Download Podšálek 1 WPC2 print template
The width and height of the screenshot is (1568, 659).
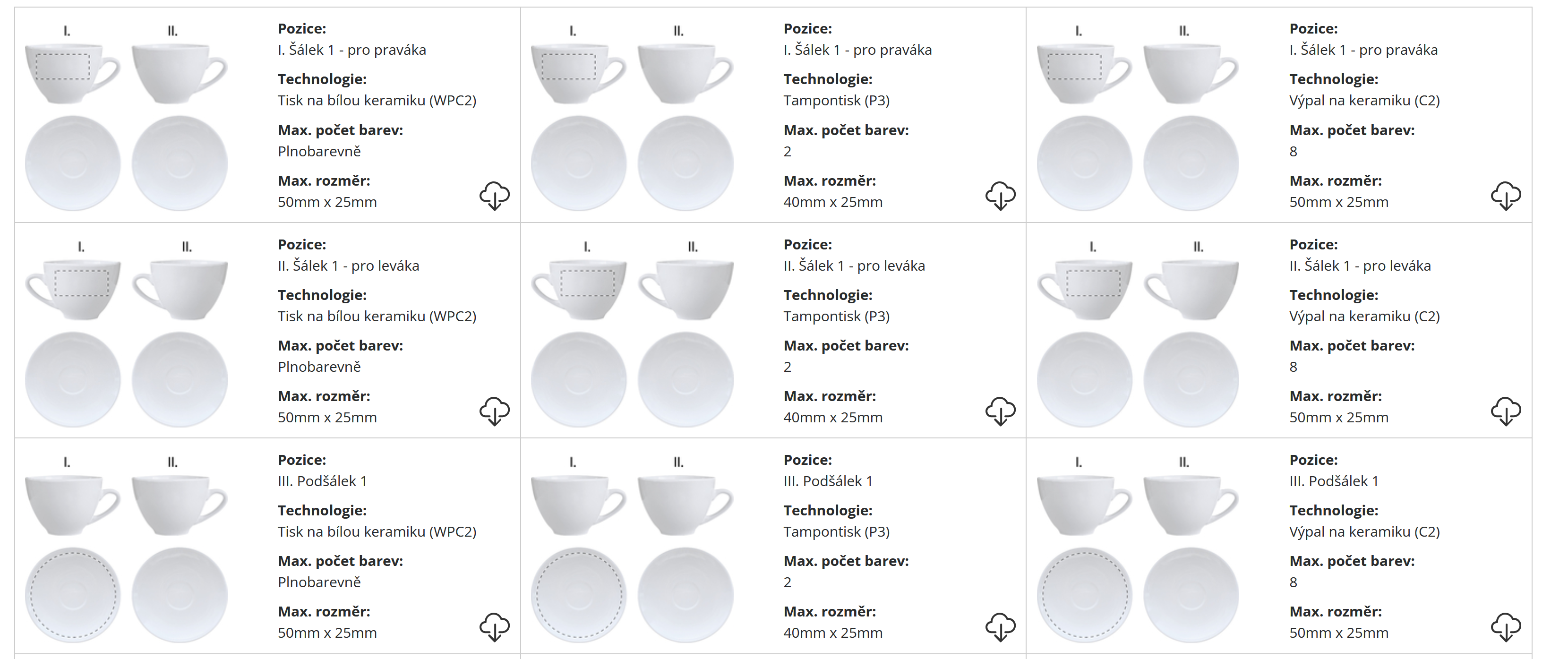tap(494, 626)
